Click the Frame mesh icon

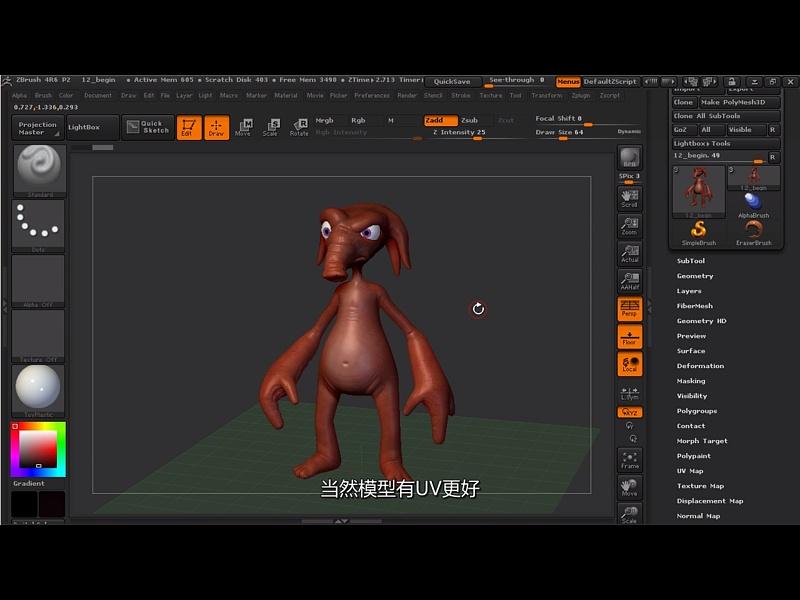click(630, 460)
